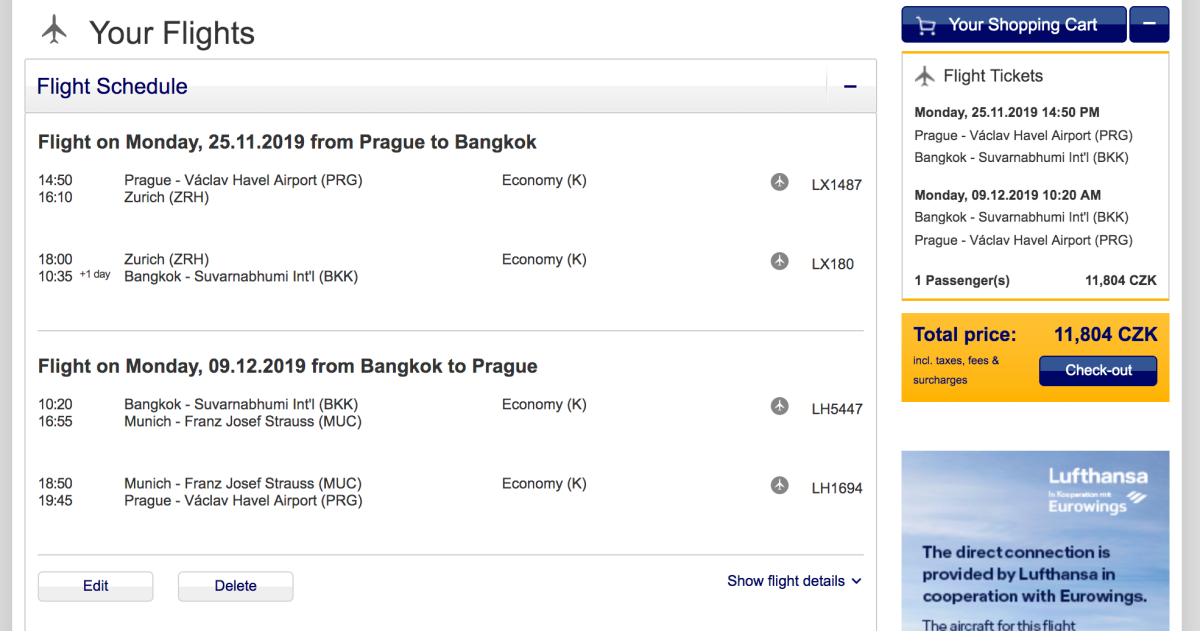Viewport: 1200px width, 631px height.
Task: Minimize the shopping cart panel
Action: coord(1149,25)
